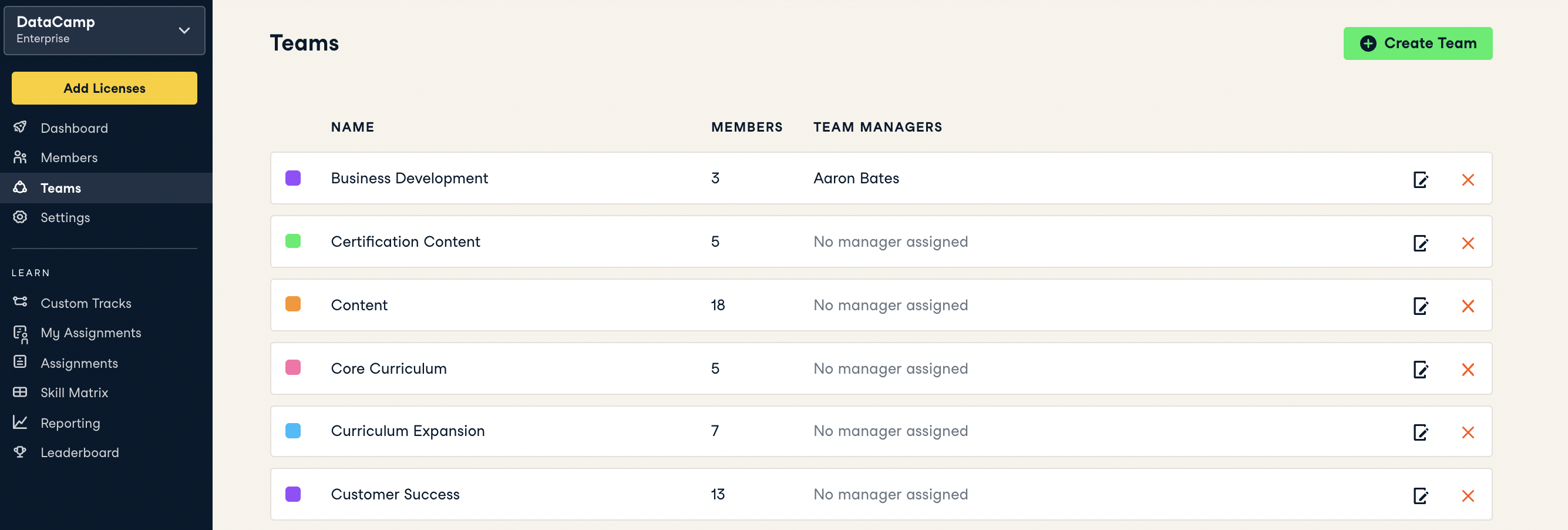The width and height of the screenshot is (1568, 530).
Task: Open Custom Tracks from Learn section
Action: 86,303
